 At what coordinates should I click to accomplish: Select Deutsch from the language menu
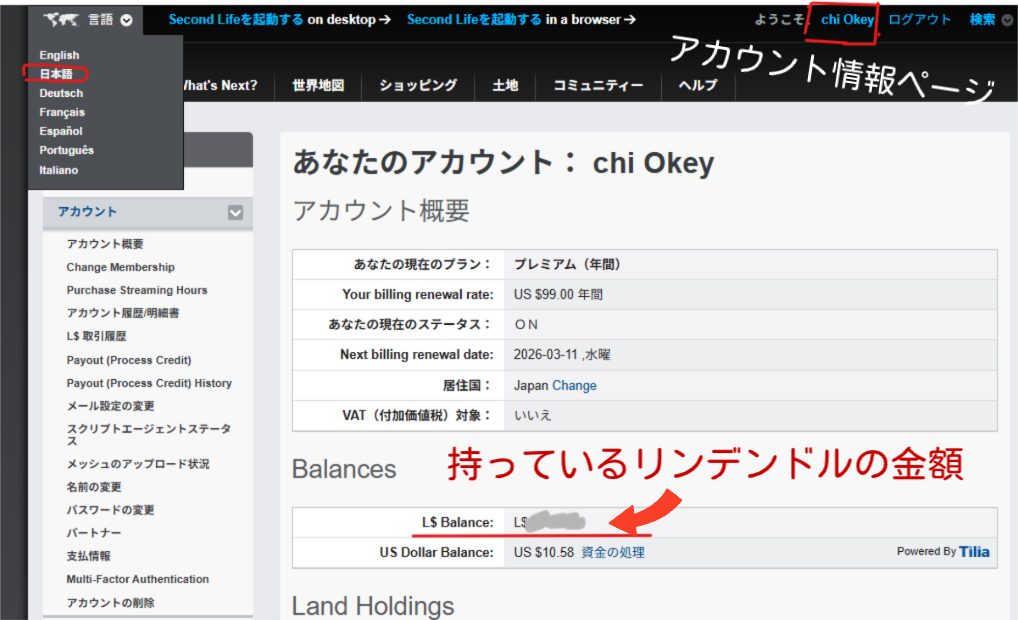[60, 92]
